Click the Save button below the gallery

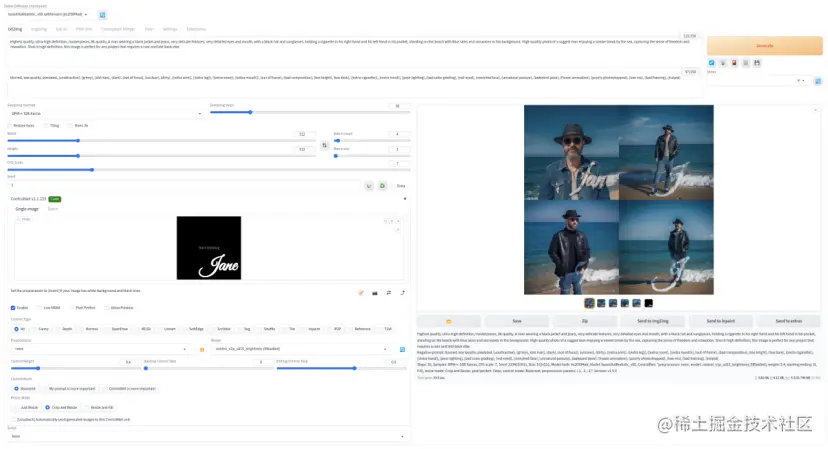click(x=517, y=321)
